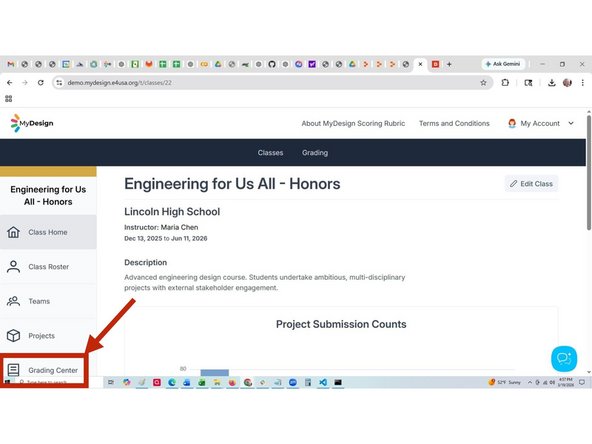This screenshot has height=444, width=592.
Task: Bookmark this page with the star icon
Action: point(483,83)
